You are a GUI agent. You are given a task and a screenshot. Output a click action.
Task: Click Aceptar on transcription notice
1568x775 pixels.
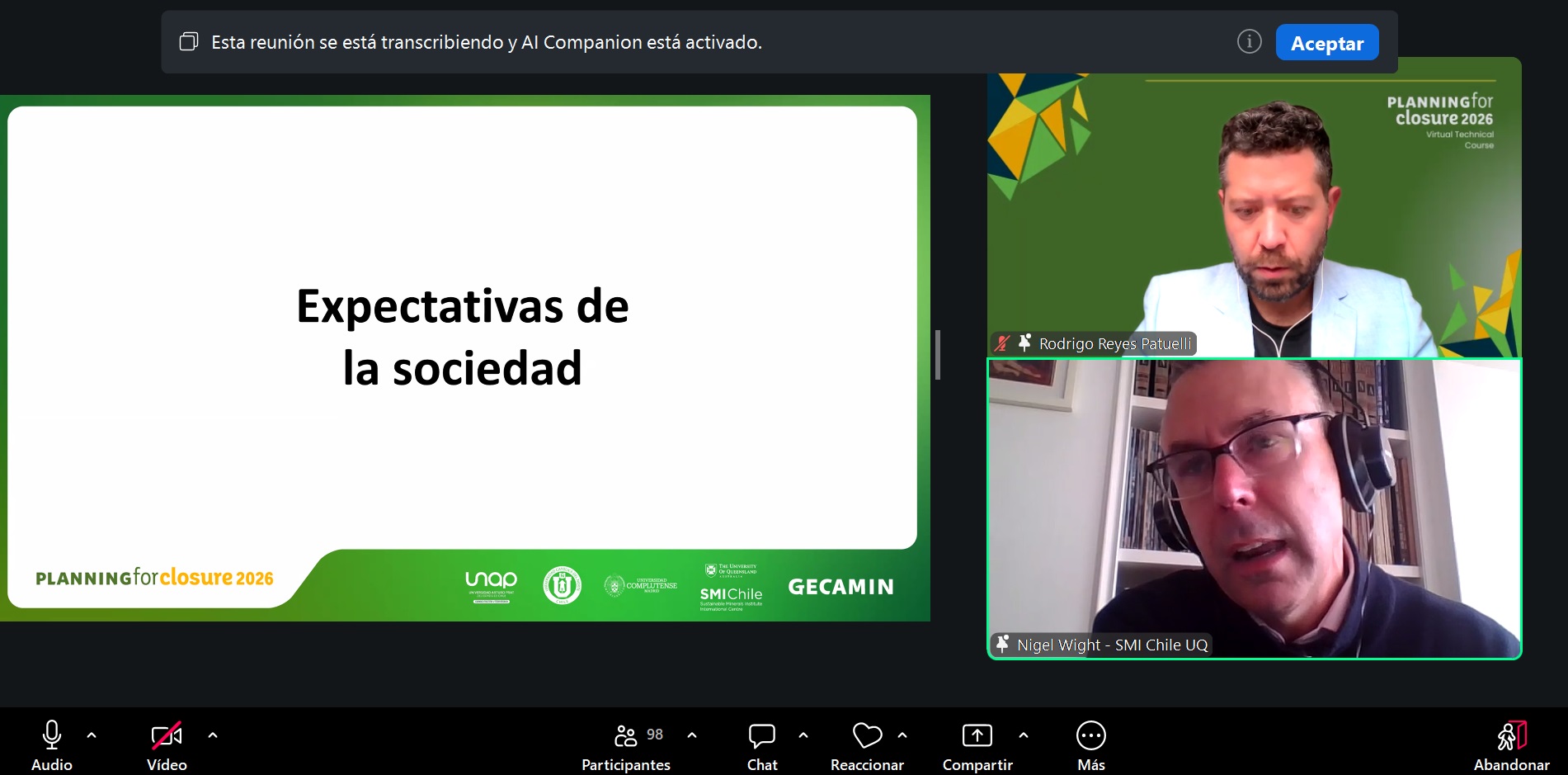1327,42
